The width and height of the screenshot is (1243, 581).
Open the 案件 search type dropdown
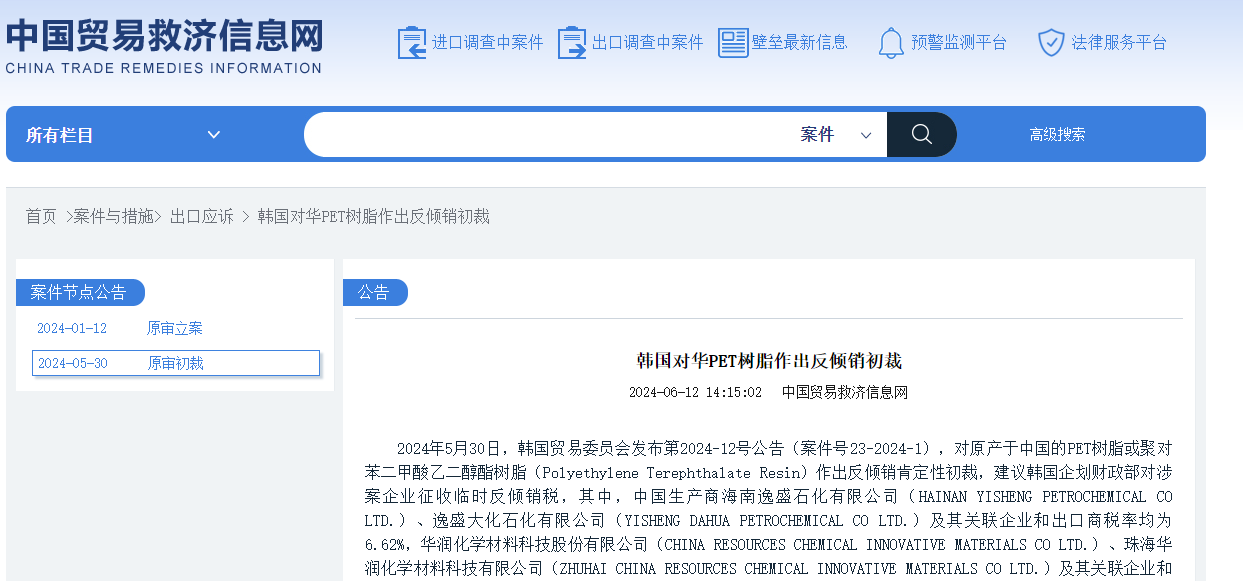click(x=836, y=135)
